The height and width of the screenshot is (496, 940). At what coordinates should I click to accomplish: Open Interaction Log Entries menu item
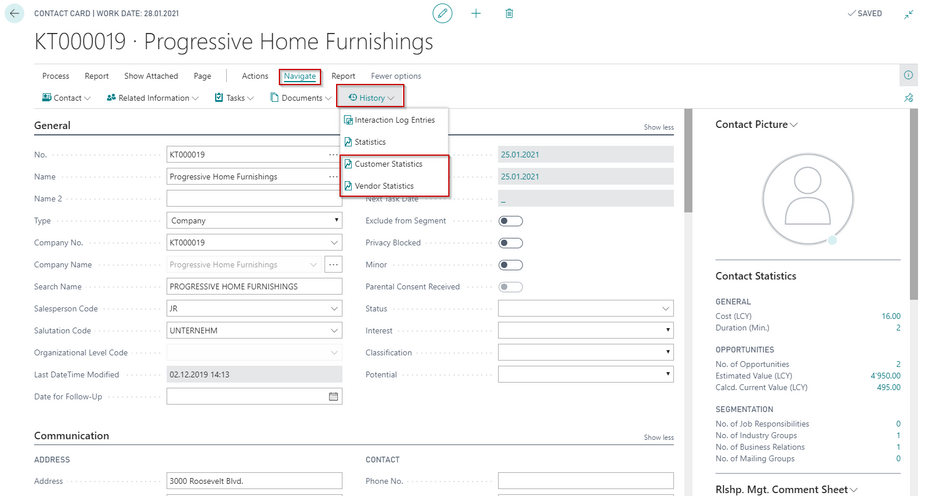(394, 120)
